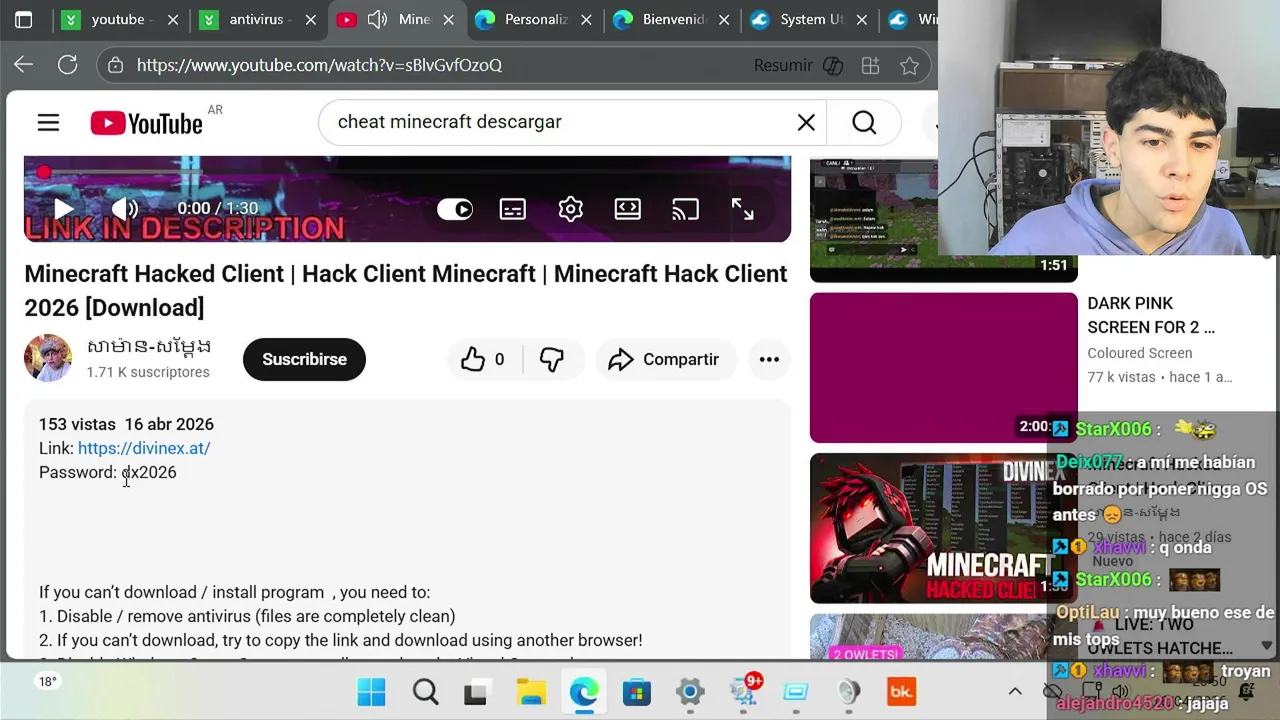
Task: Switch to the 'System Ut' tab
Action: coord(811,19)
